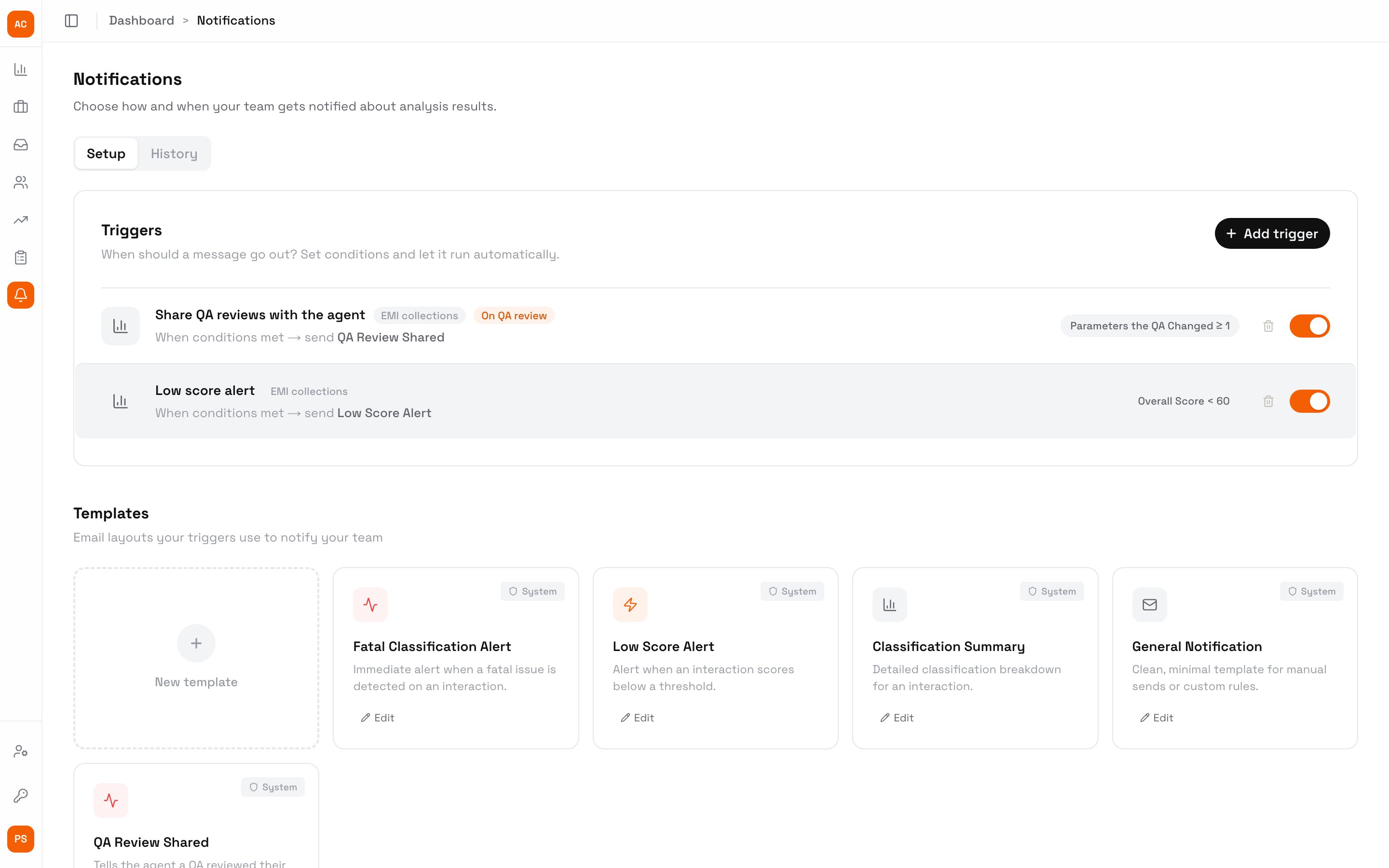Click the Notifications breadcrumb item
Viewport: 1389px width, 868px height.
coord(236,21)
